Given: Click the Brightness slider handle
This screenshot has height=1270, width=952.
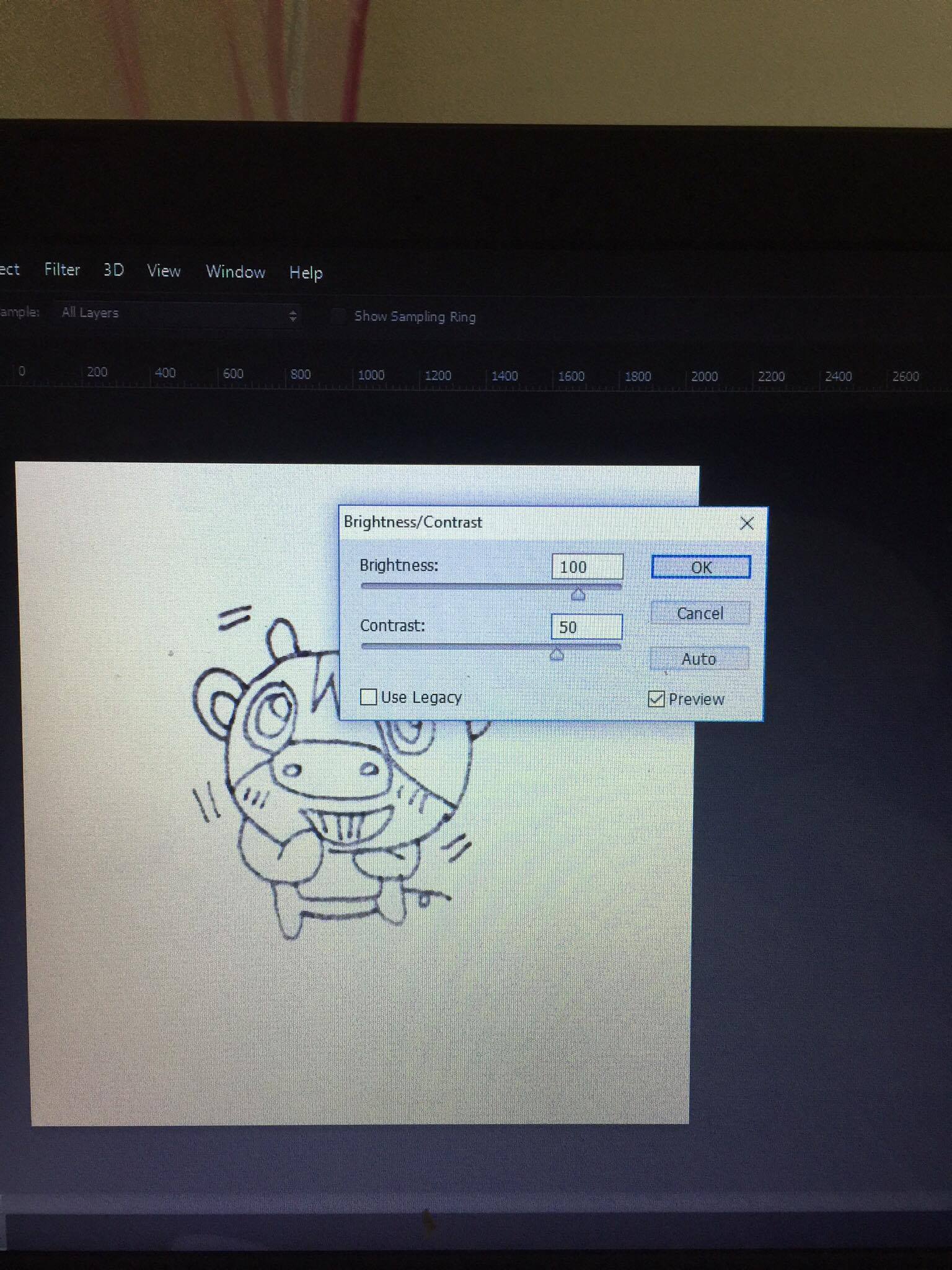Looking at the screenshot, I should [578, 595].
